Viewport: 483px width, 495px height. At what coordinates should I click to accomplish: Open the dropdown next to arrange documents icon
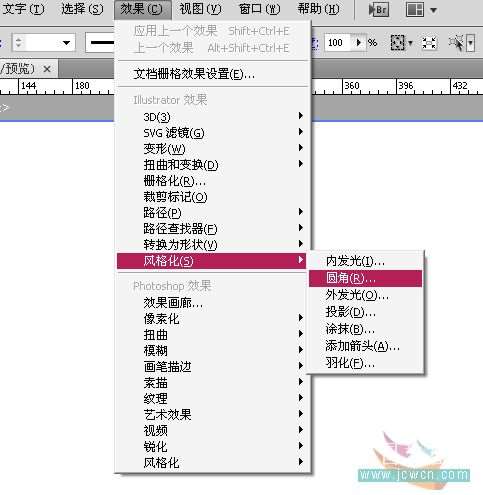(433, 10)
